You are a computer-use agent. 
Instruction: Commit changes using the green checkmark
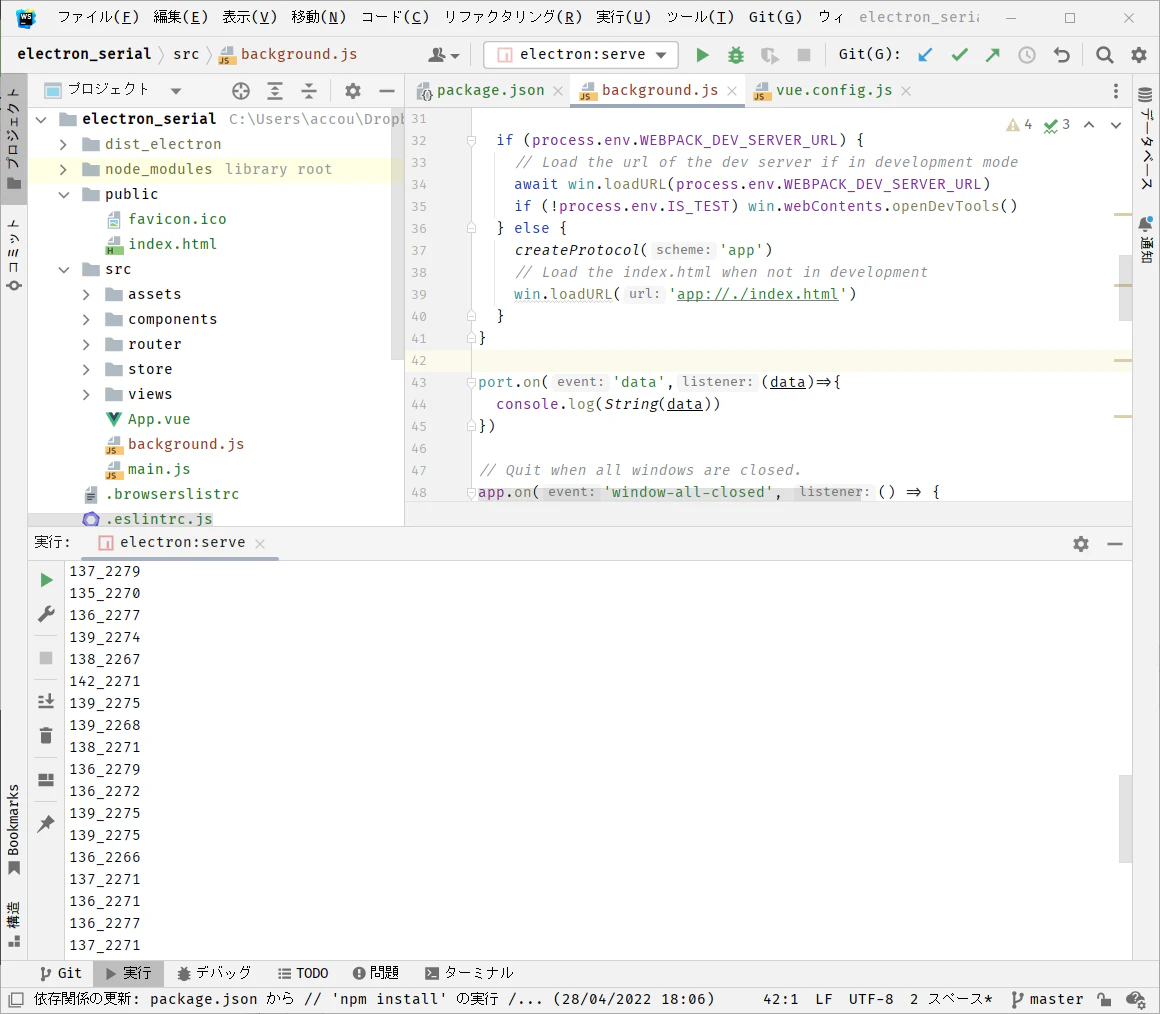(960, 55)
